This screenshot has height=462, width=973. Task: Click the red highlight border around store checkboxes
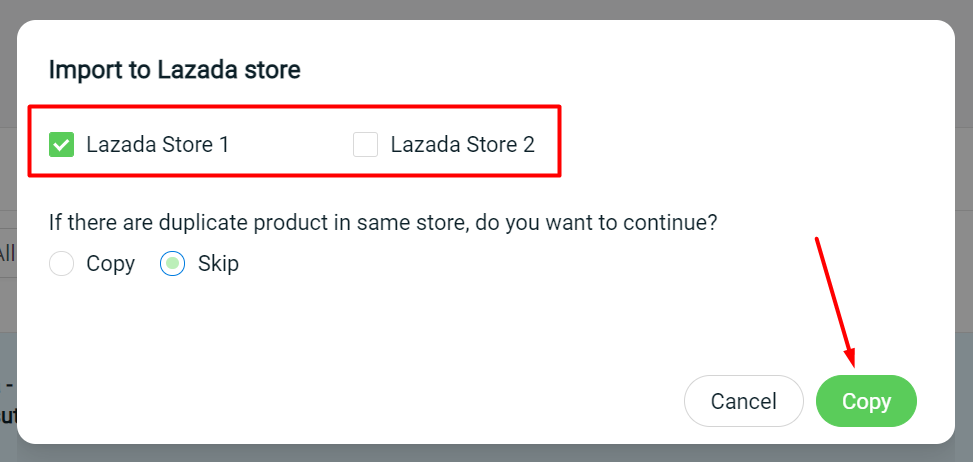point(295,107)
